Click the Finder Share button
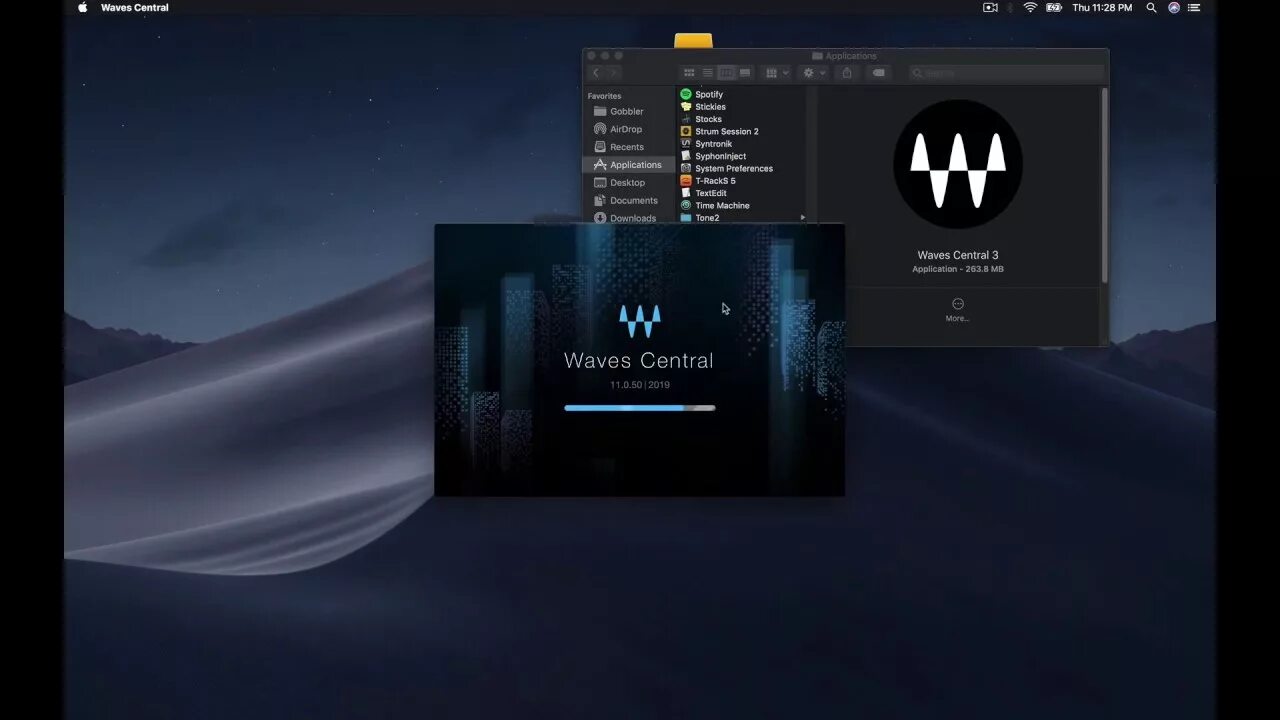This screenshot has height=720, width=1280. (847, 73)
